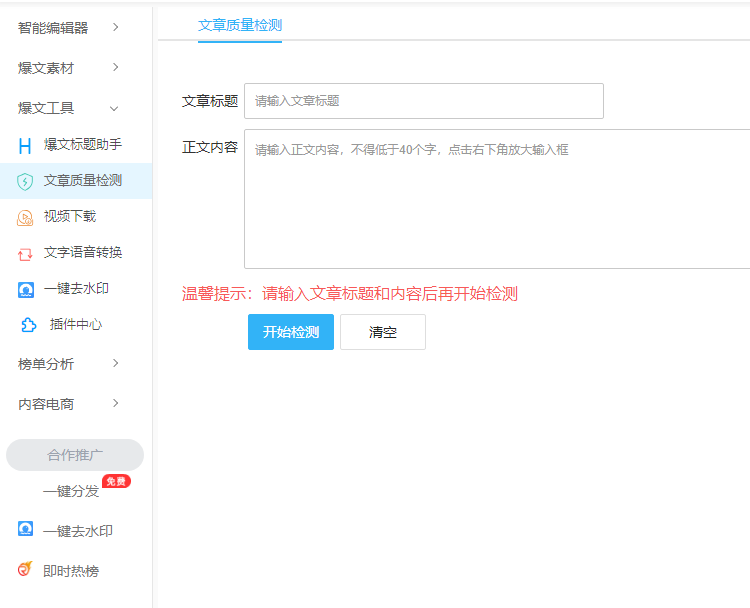750x608 pixels.
Task: Click the 文字语音转换 icon
Action: [x=25, y=253]
